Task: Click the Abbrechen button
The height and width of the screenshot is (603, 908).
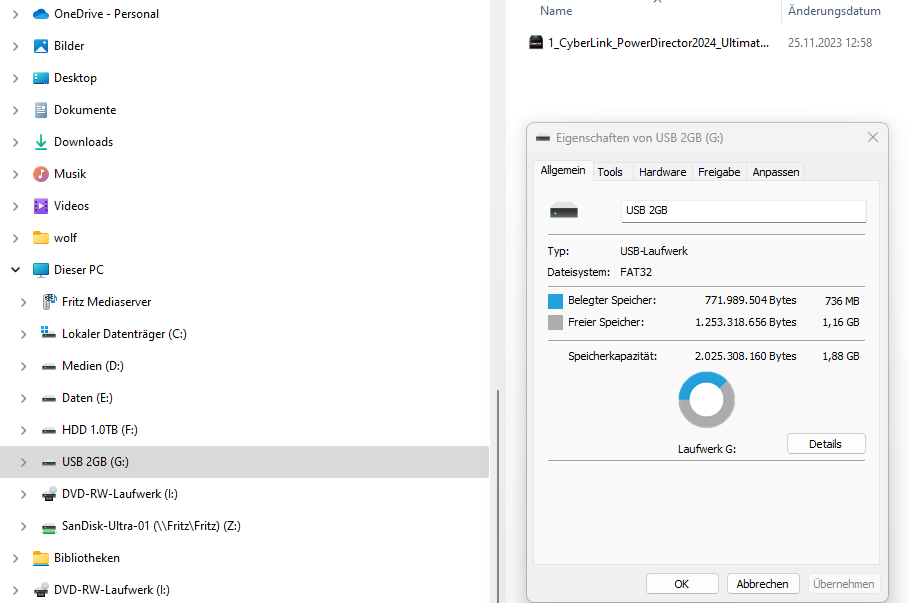Action: click(763, 584)
